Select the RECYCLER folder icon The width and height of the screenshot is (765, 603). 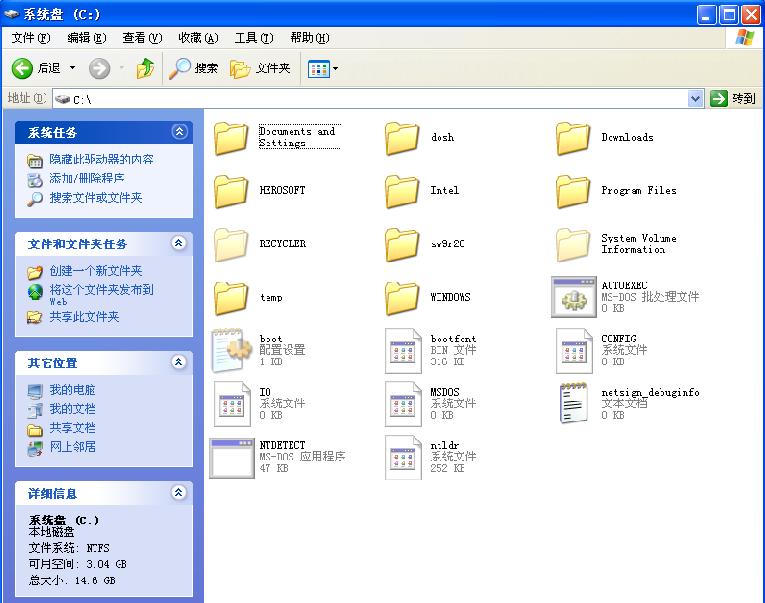pos(231,244)
